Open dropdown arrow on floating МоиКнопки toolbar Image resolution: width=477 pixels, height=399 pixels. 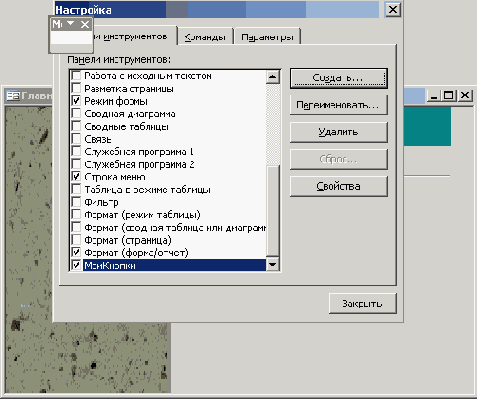tap(70, 24)
